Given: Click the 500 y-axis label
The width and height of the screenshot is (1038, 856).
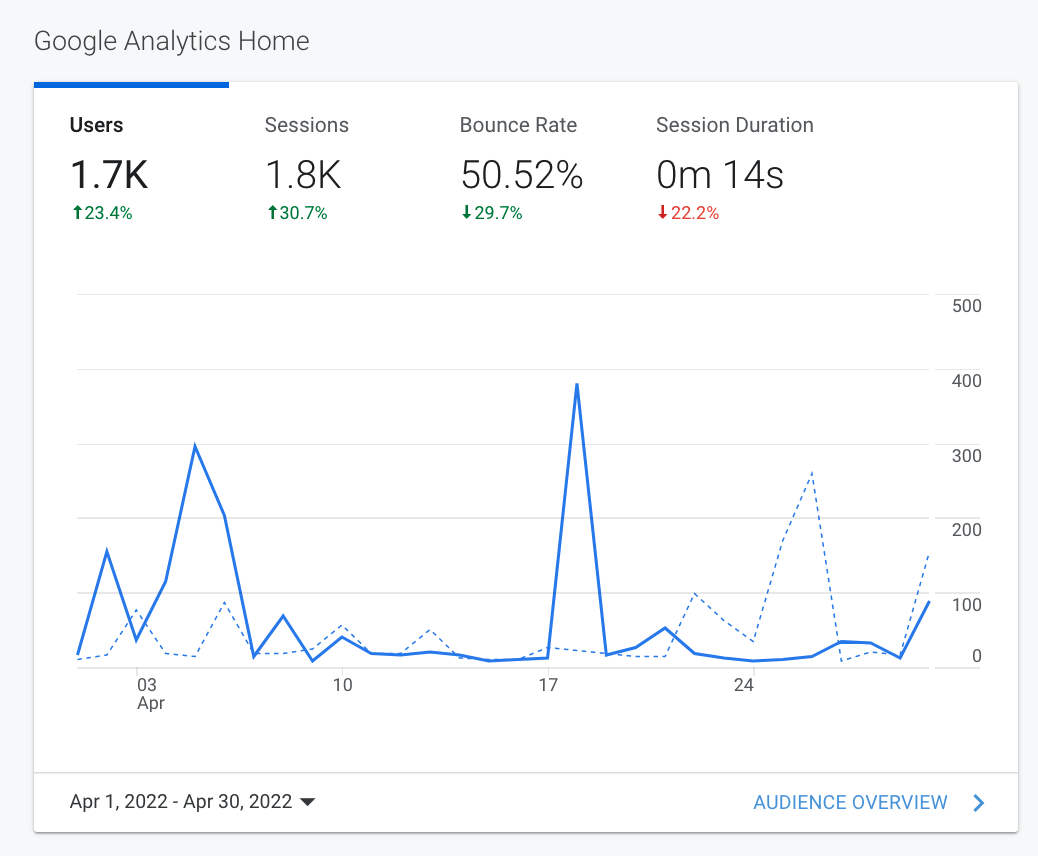Looking at the screenshot, I should tap(967, 307).
